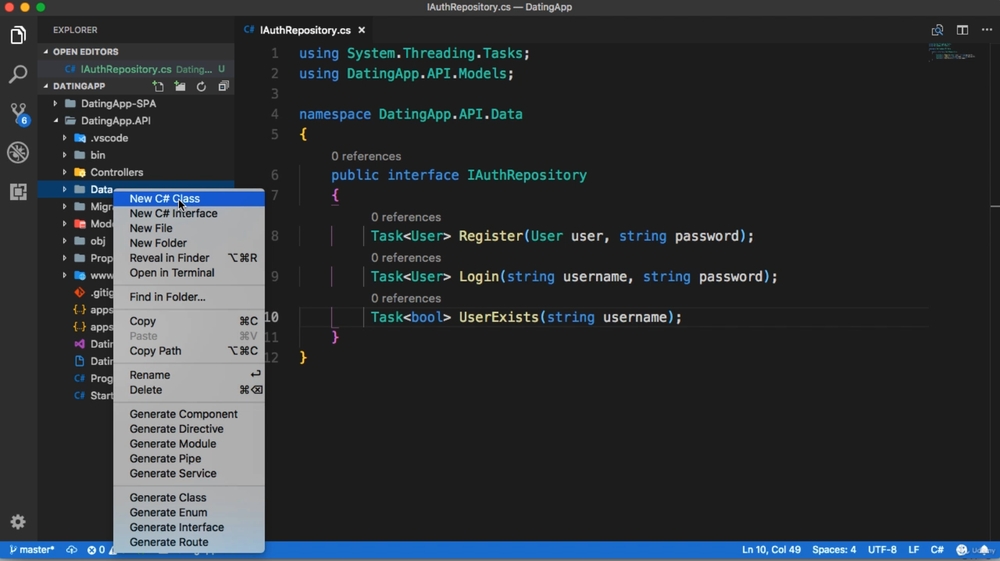Click Refresh Explorer icon in DATINGAPP header
Viewport: 1000px width, 561px height.
point(202,86)
